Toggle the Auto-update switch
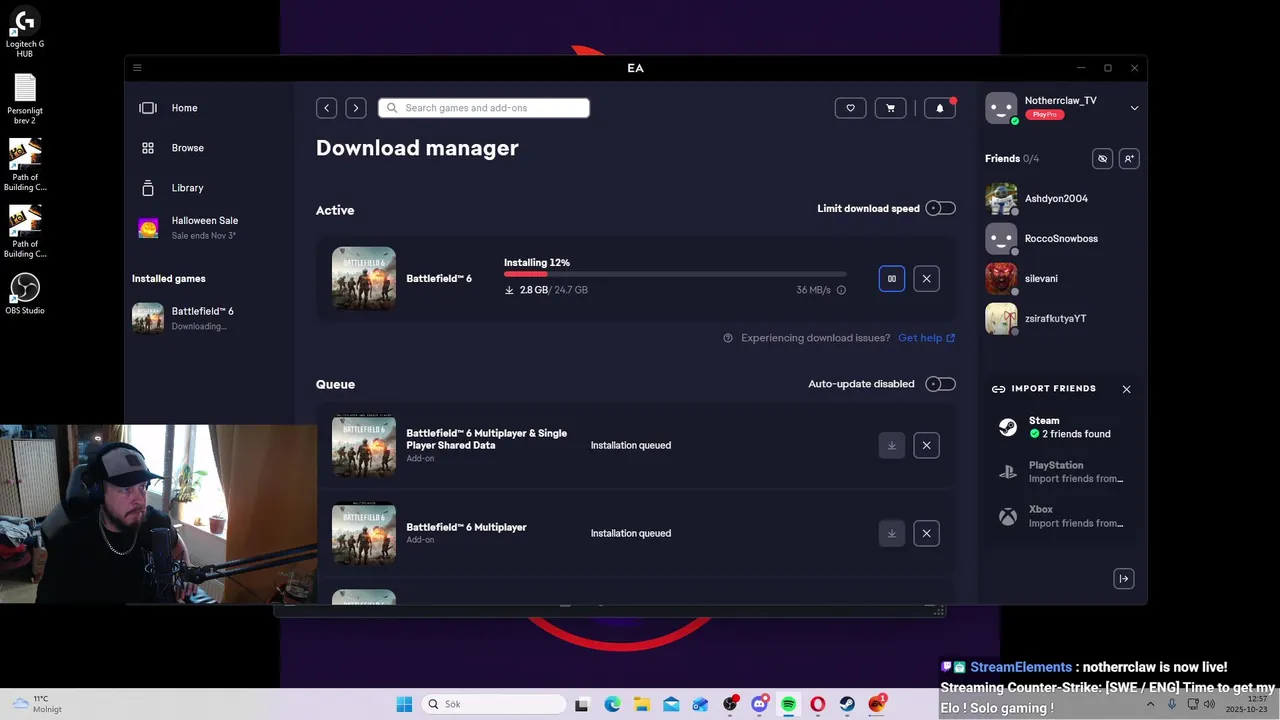Viewport: 1280px width, 720px height. (x=940, y=384)
